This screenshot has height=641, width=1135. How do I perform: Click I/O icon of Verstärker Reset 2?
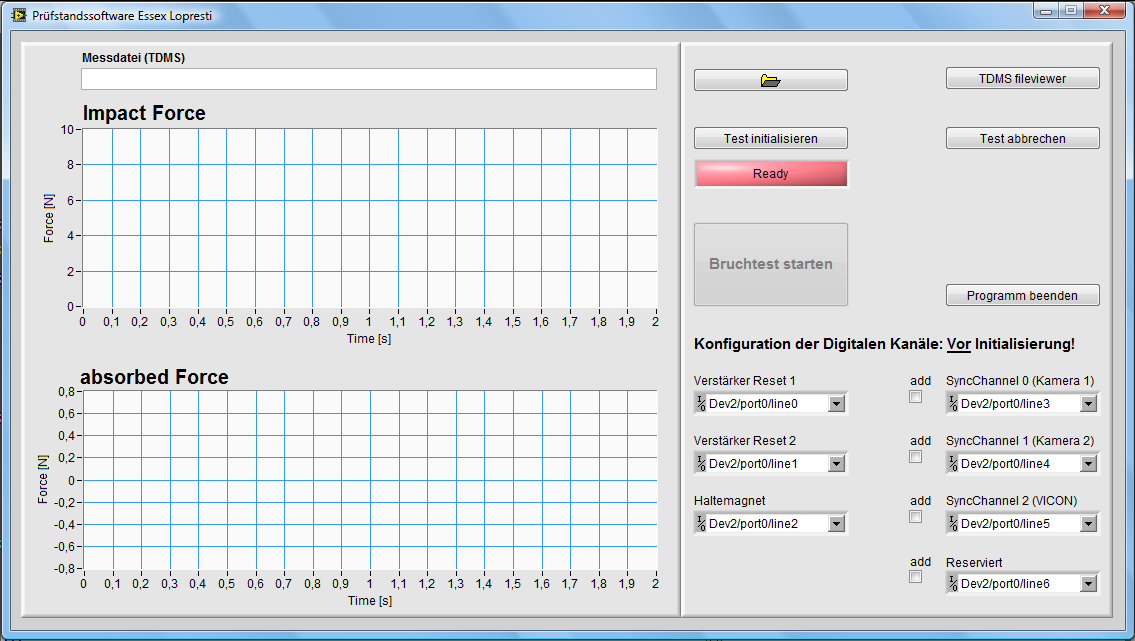tap(701, 464)
